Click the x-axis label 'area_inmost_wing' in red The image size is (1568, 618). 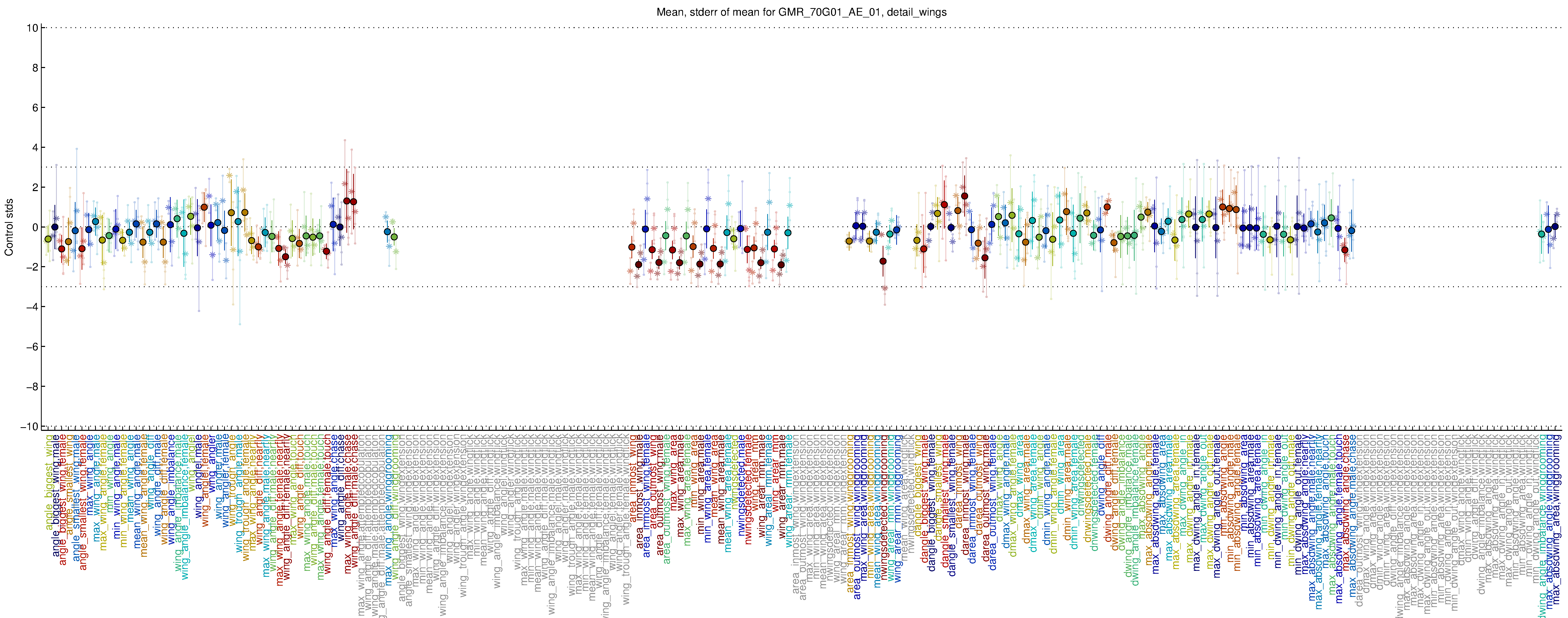click(632, 479)
